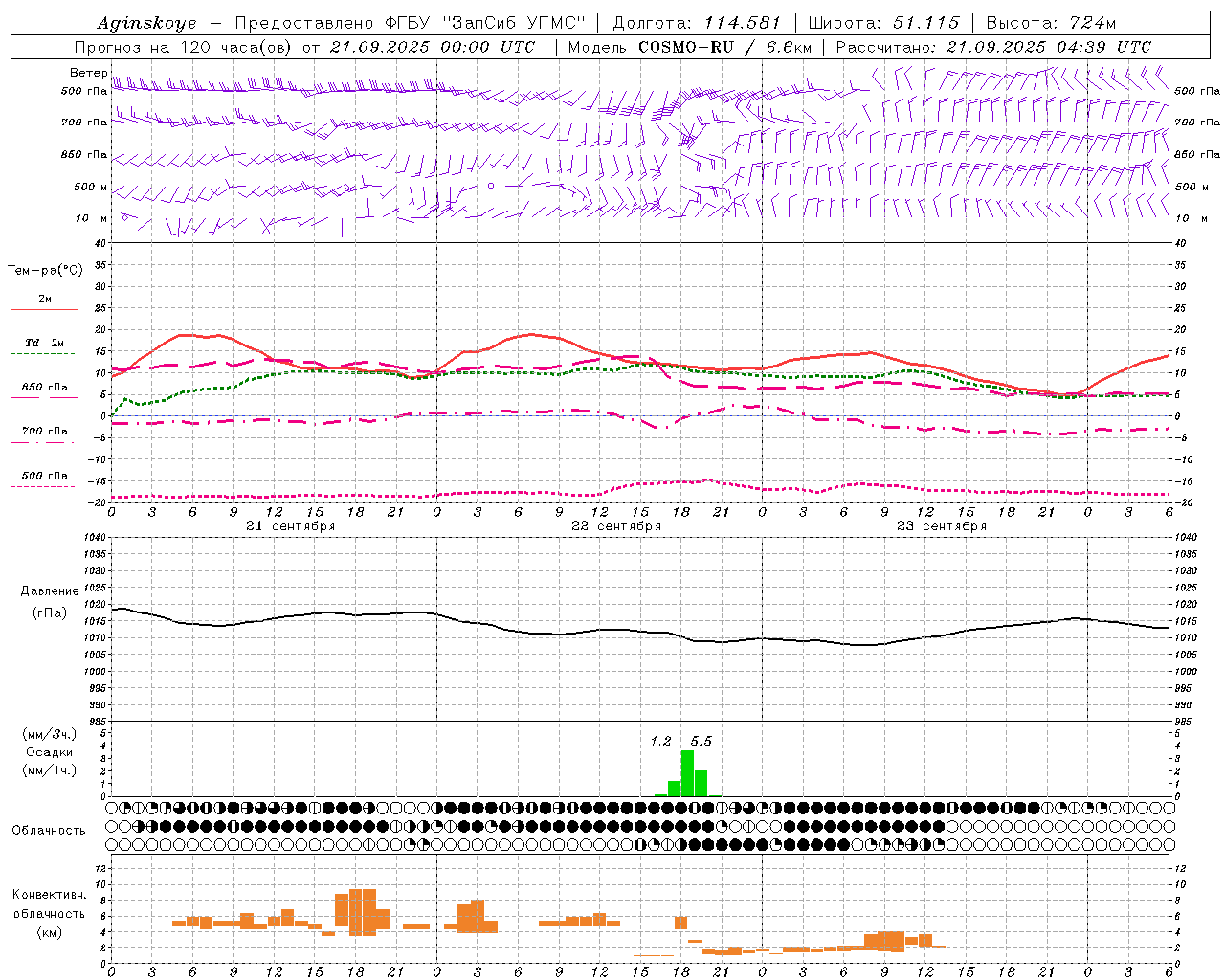Click the Тем-ра(°C) axis title
The image size is (1225, 980).
[45, 270]
